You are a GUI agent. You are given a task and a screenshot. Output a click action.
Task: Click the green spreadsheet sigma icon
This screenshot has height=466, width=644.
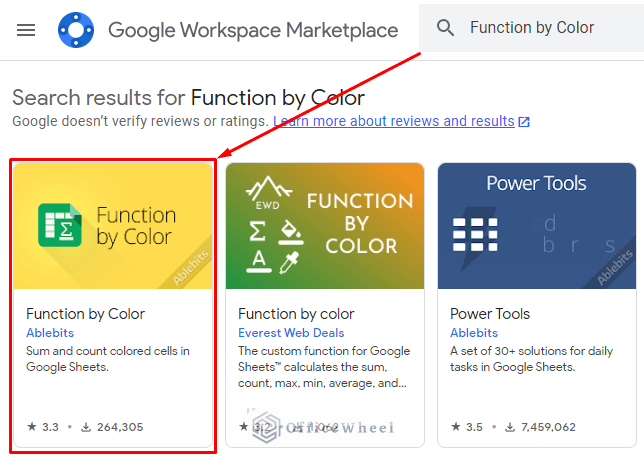point(60,225)
